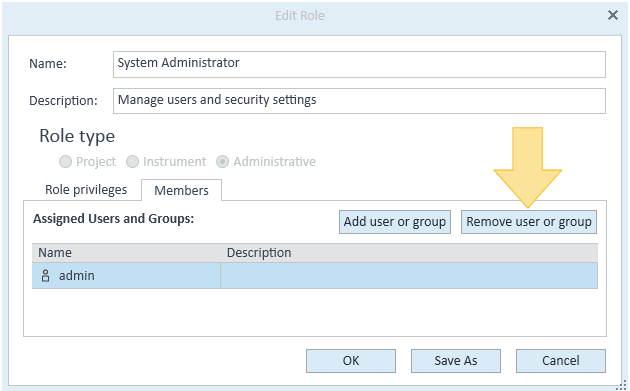Image resolution: width=630 pixels, height=391 pixels.
Task: Select the Administrative role type radio button
Action: click(x=222, y=162)
